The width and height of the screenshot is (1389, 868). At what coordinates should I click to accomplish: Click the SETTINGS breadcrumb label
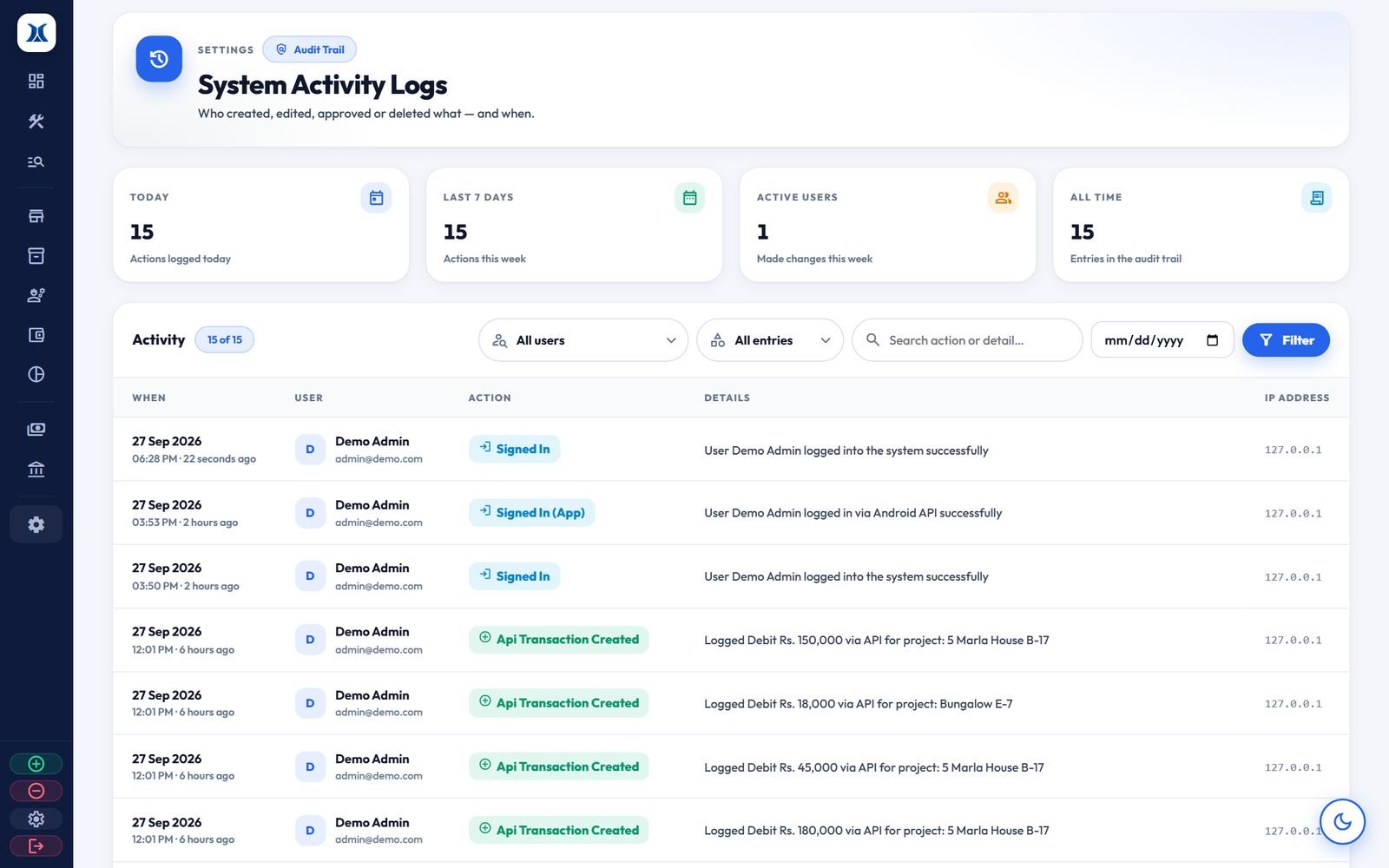click(x=226, y=49)
